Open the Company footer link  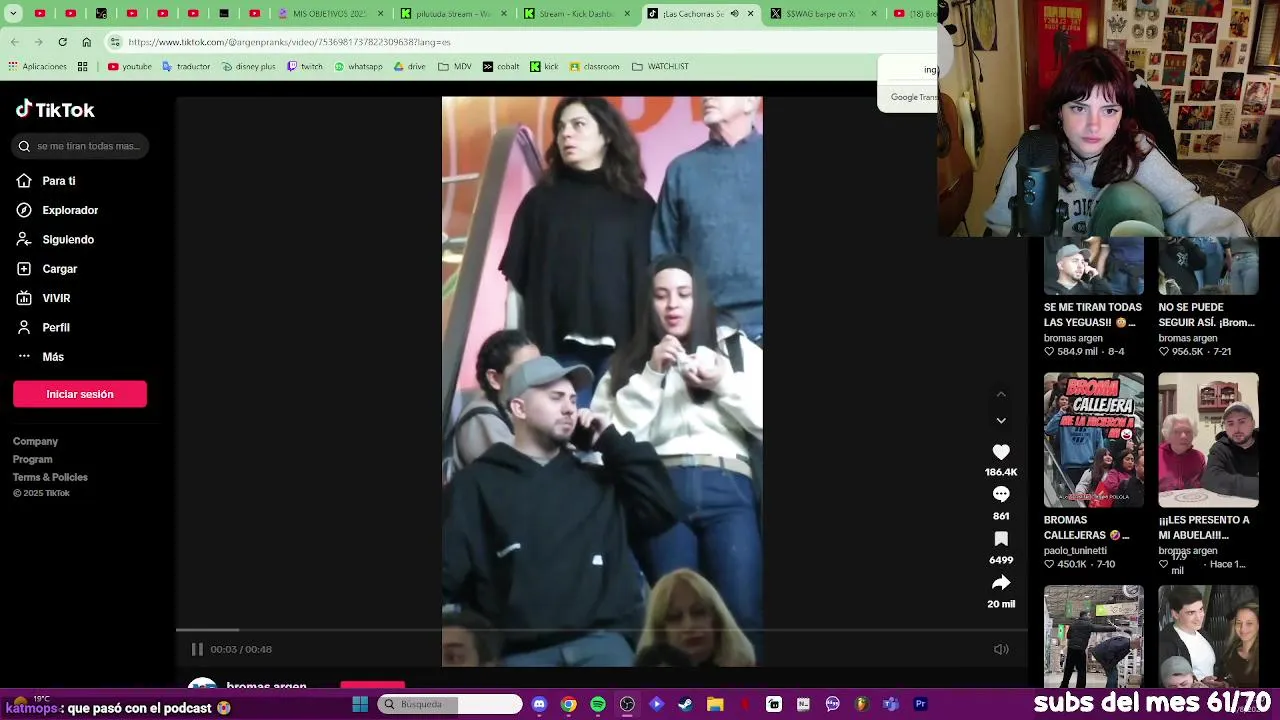[35, 441]
